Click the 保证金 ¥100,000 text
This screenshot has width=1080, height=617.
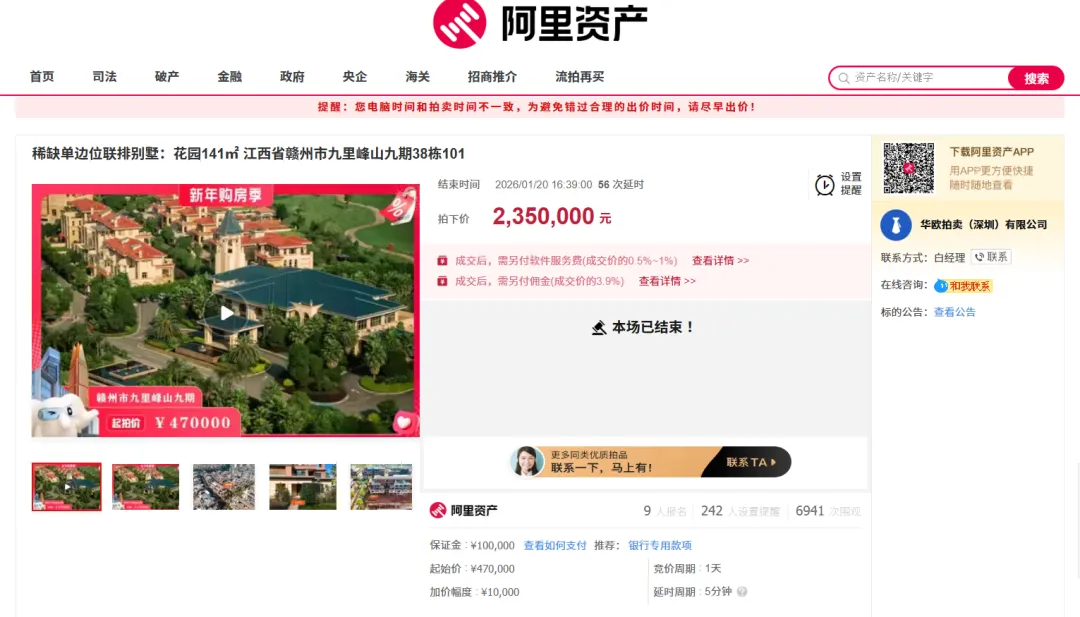click(472, 545)
